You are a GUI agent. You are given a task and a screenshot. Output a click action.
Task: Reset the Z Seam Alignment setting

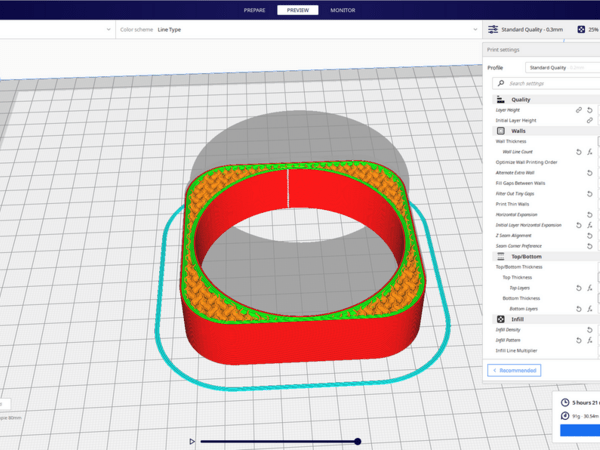click(590, 236)
